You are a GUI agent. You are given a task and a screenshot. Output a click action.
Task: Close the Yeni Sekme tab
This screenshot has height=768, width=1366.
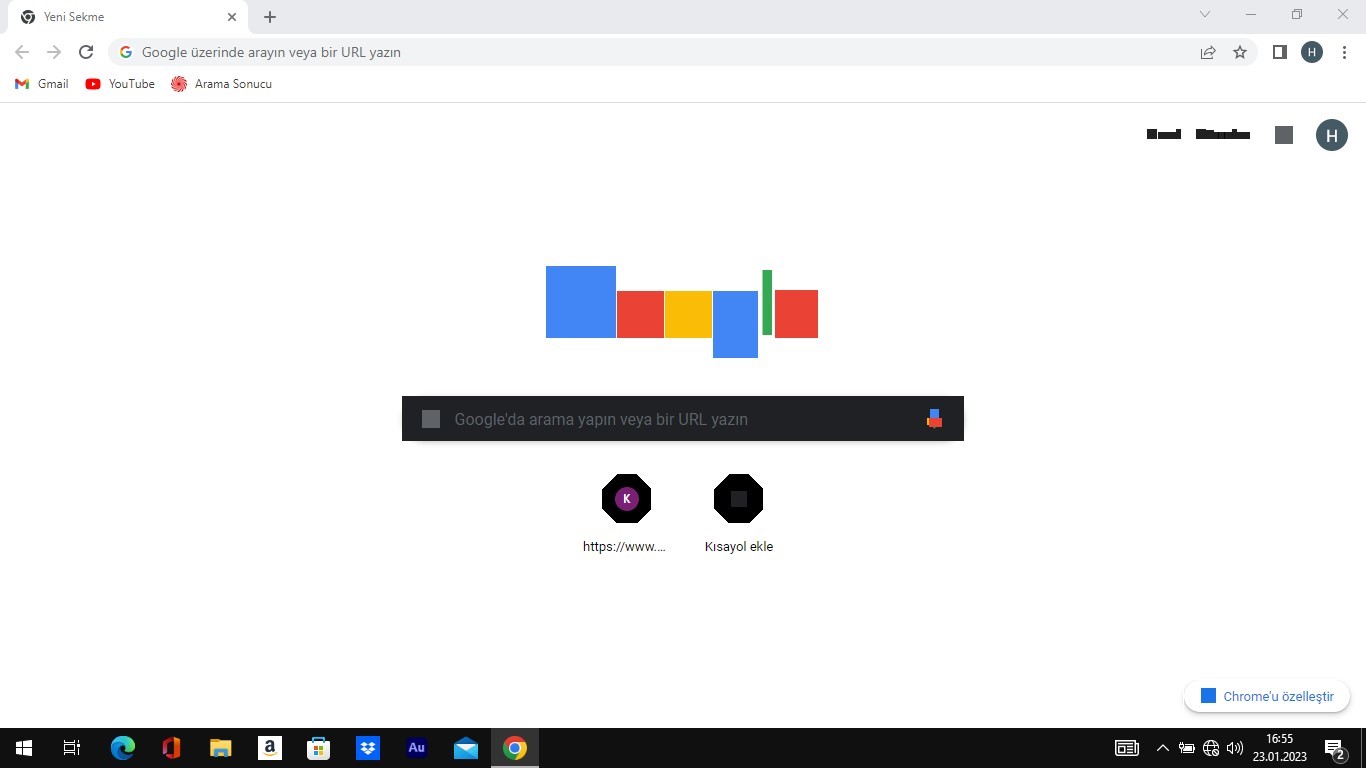[232, 17]
